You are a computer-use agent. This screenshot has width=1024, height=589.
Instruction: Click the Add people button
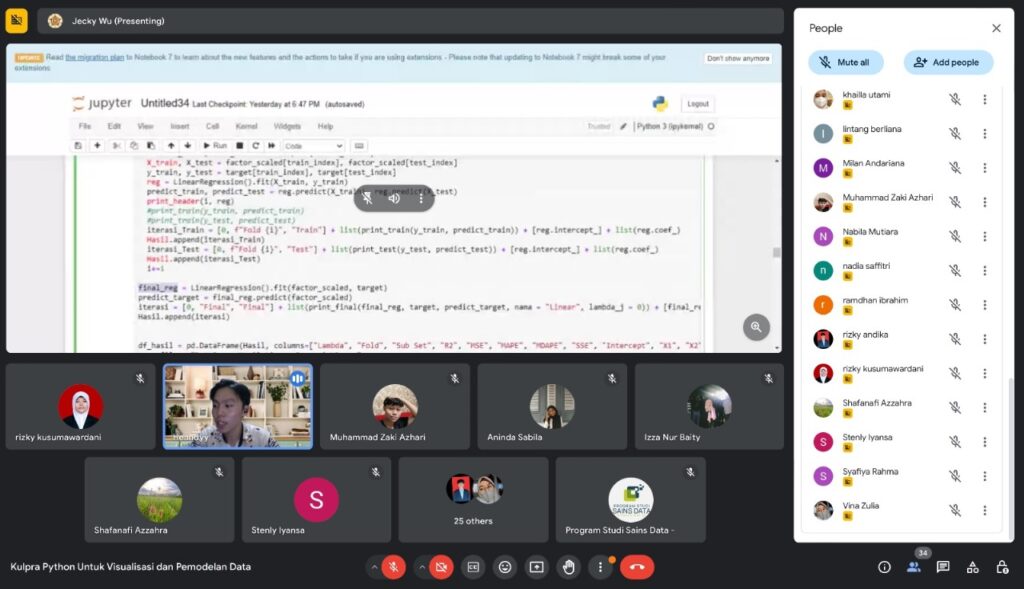tap(947, 62)
